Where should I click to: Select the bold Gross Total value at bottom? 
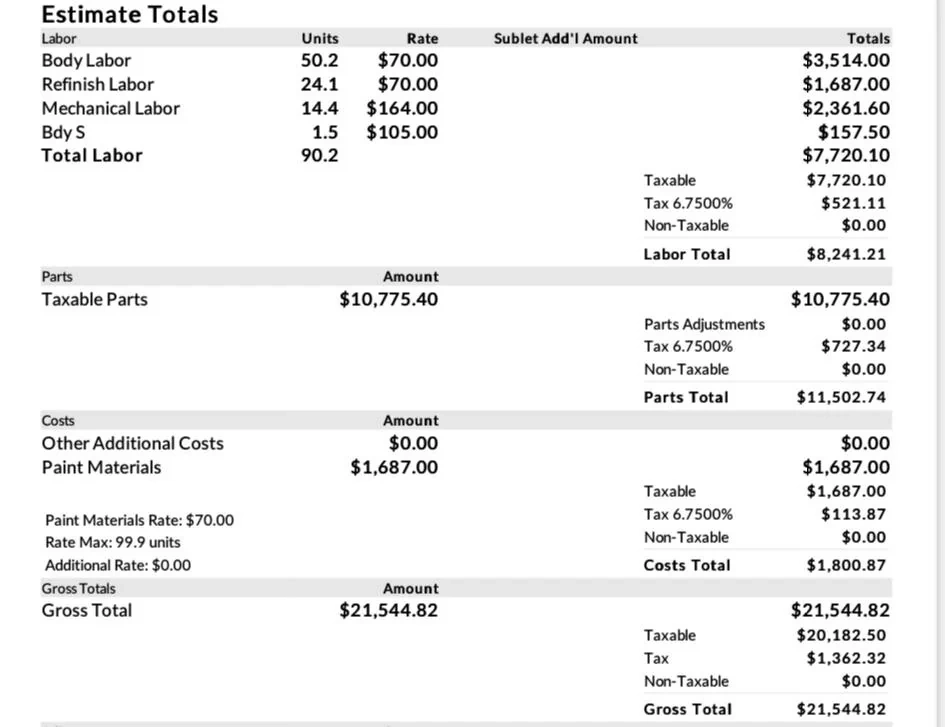(x=841, y=710)
